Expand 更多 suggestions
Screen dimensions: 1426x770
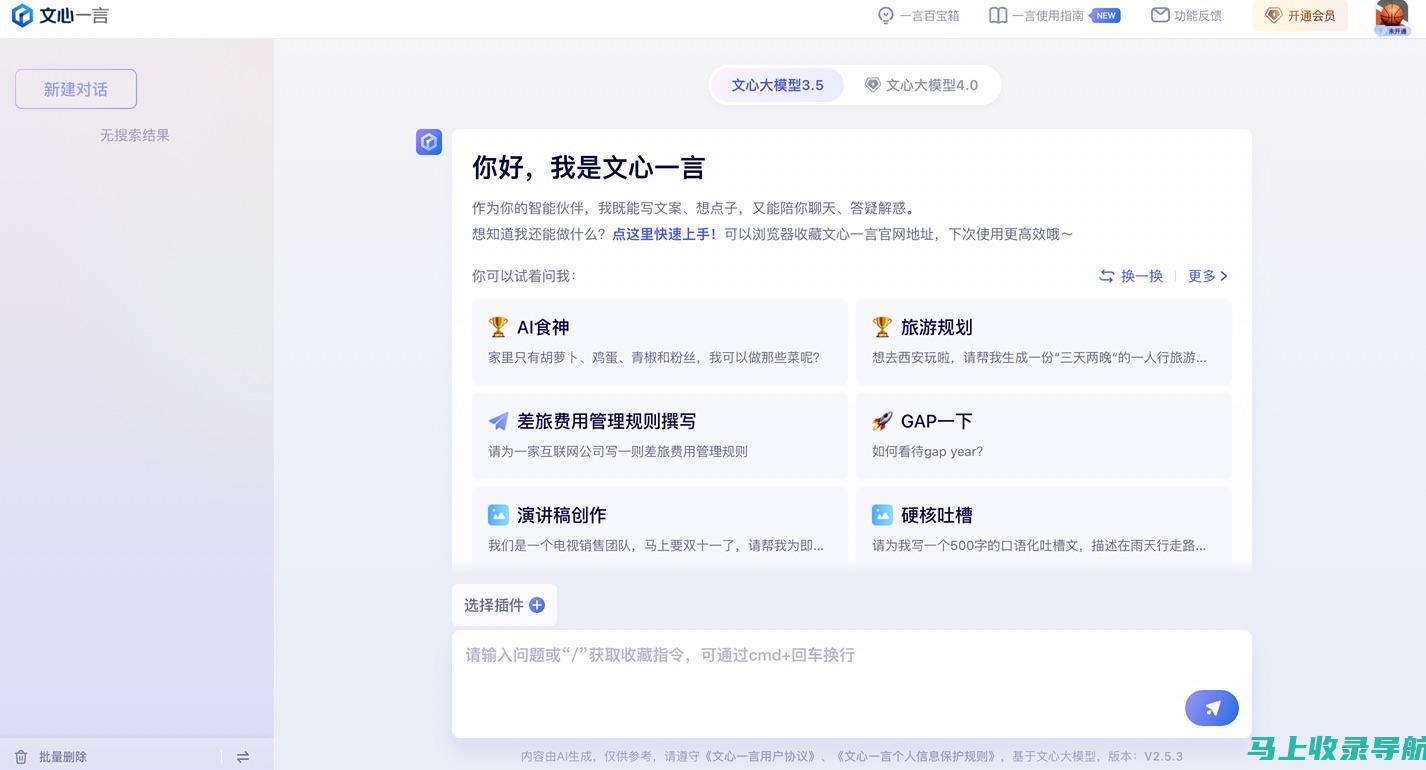[1208, 276]
